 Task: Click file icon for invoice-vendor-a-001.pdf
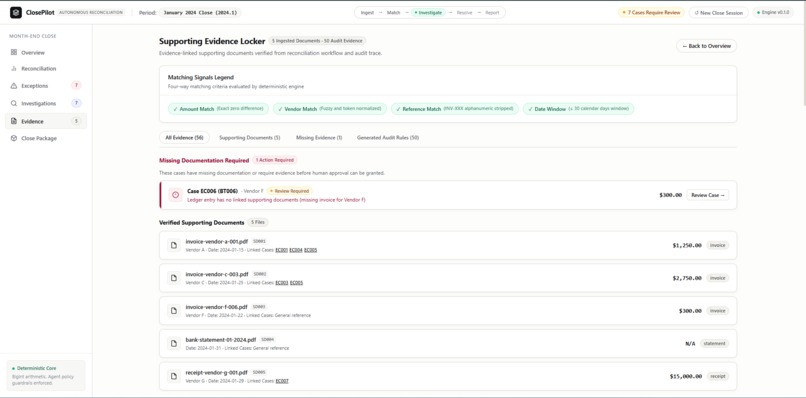pyautogui.click(x=174, y=245)
